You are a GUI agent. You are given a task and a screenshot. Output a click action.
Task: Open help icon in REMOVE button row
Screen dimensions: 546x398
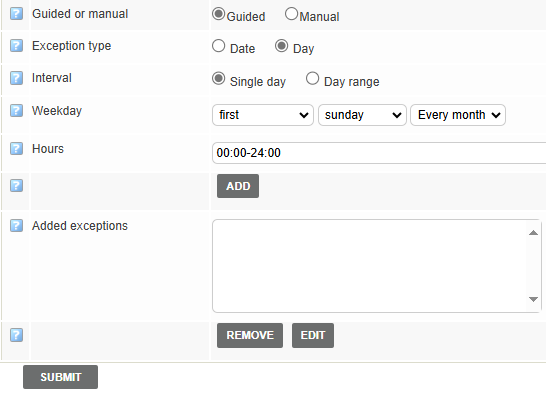click(x=16, y=335)
